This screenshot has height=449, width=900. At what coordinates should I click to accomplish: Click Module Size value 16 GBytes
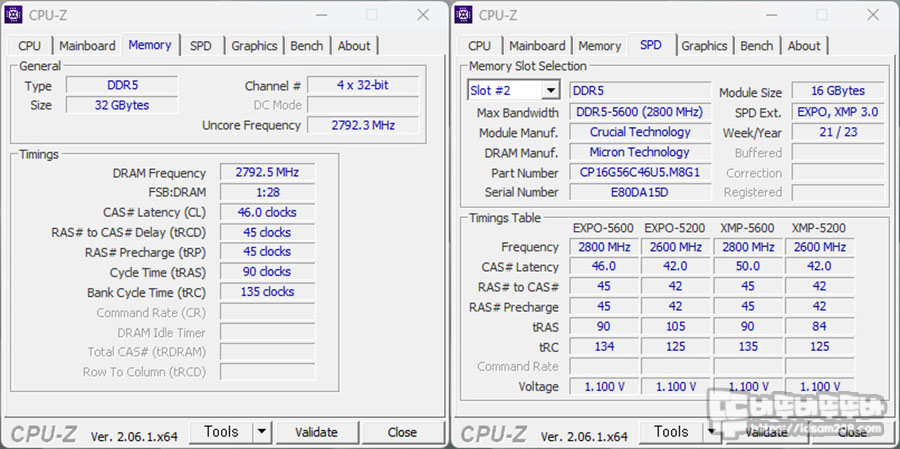pyautogui.click(x=838, y=91)
